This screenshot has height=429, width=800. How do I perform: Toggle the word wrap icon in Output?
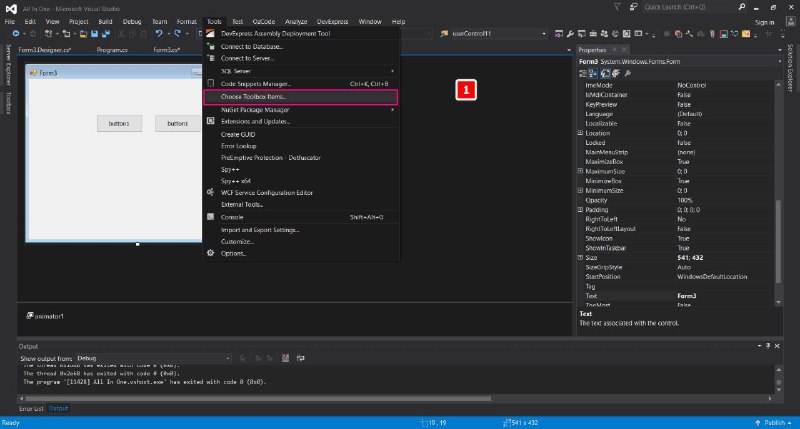301,358
